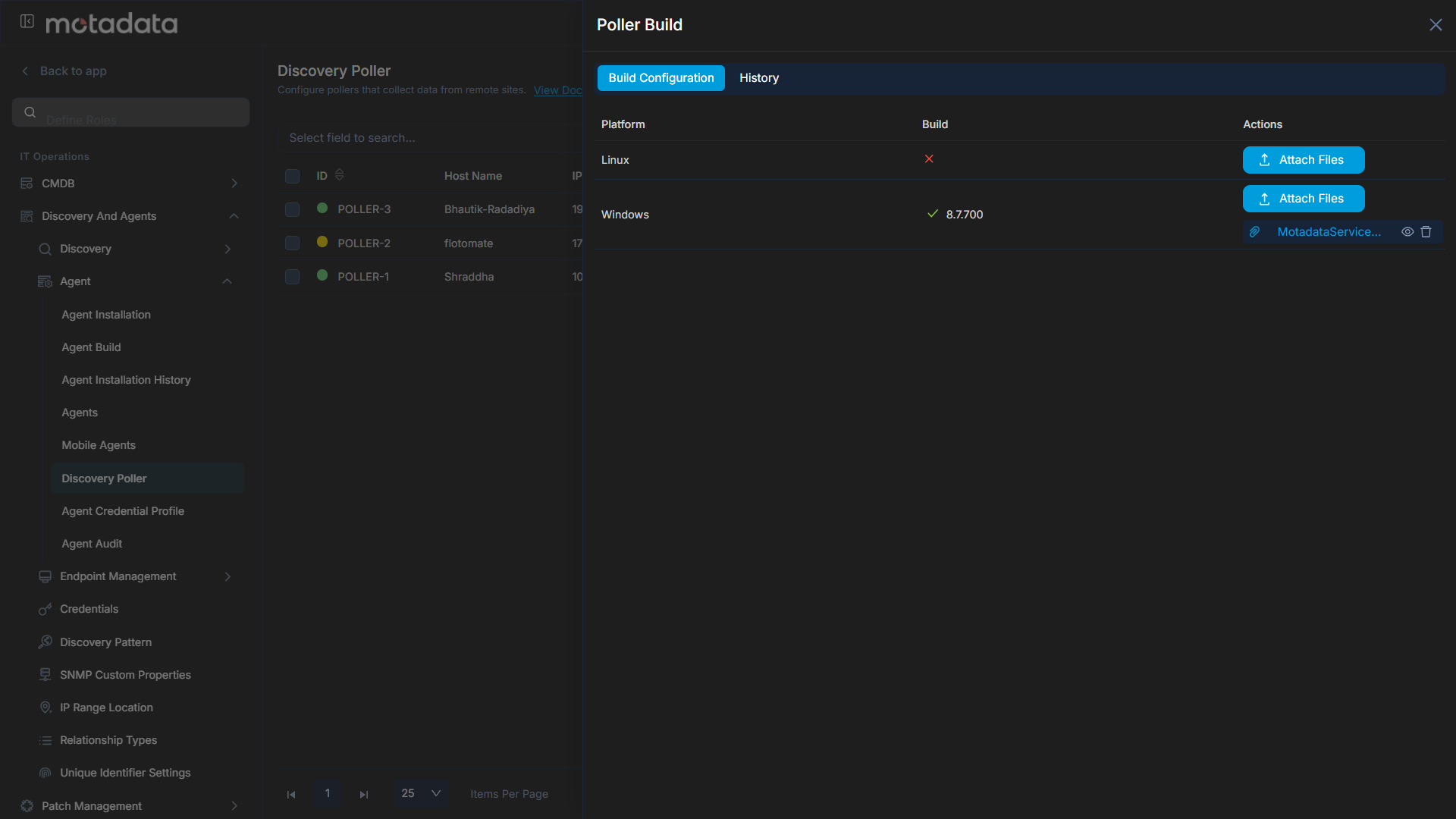Open the 25 items-per-page dropdown

[x=421, y=793]
